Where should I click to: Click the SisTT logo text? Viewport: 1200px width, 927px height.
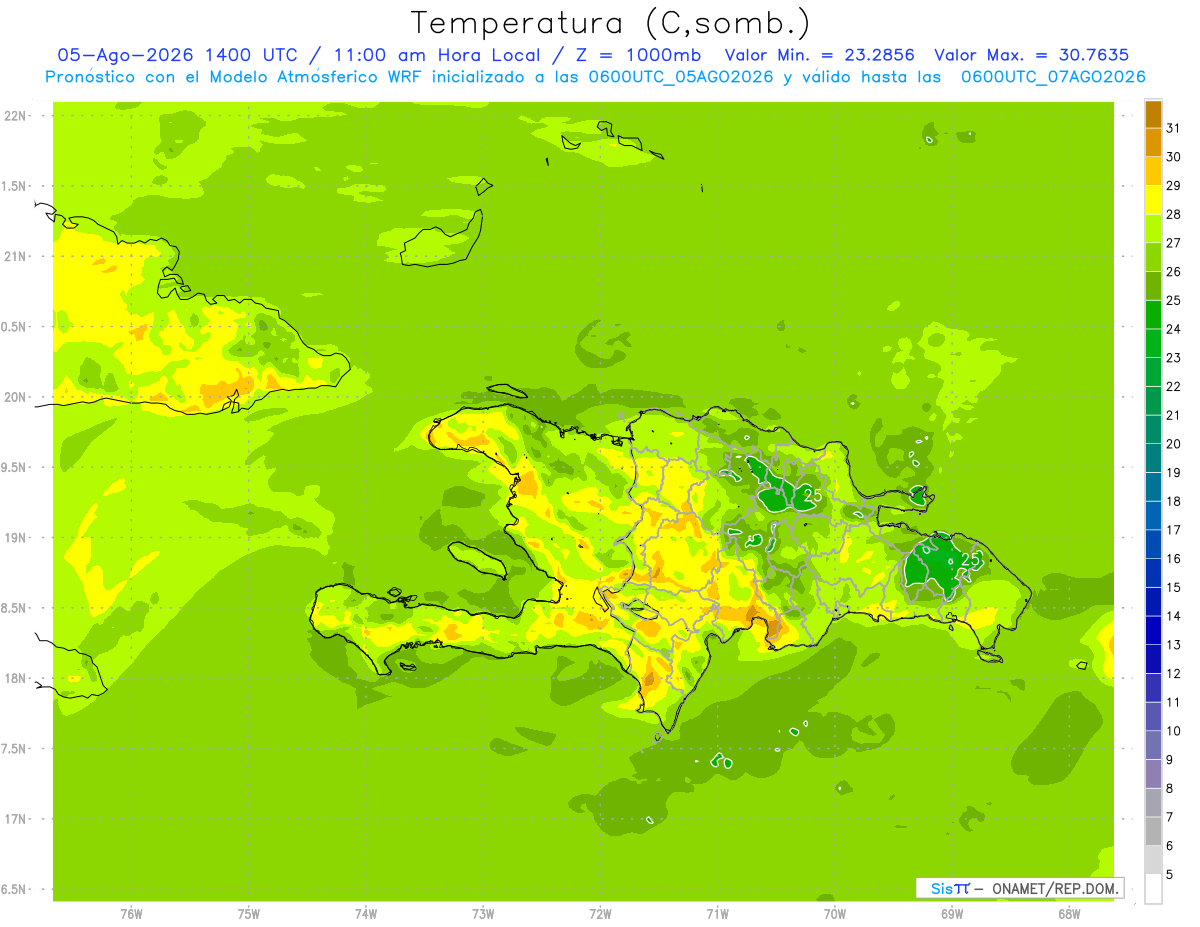click(x=949, y=888)
